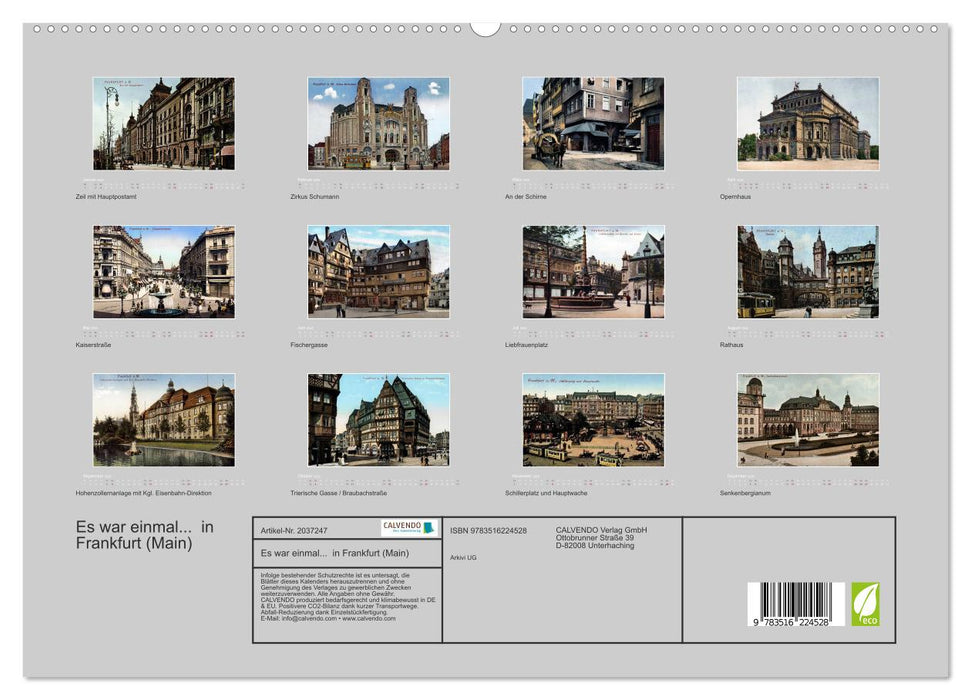Click the CALVENDO logo
The width and height of the screenshot is (971, 700).
click(408, 525)
